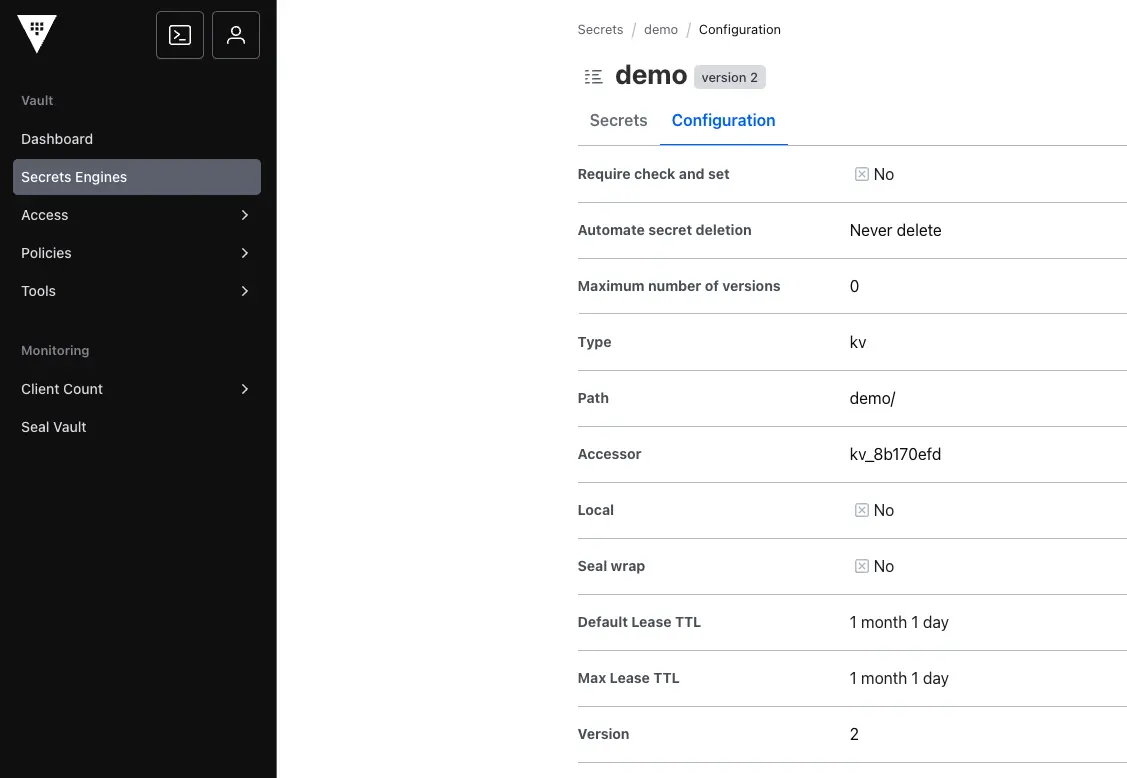
Task: Expand the Tools section chevron
Action: point(245,291)
